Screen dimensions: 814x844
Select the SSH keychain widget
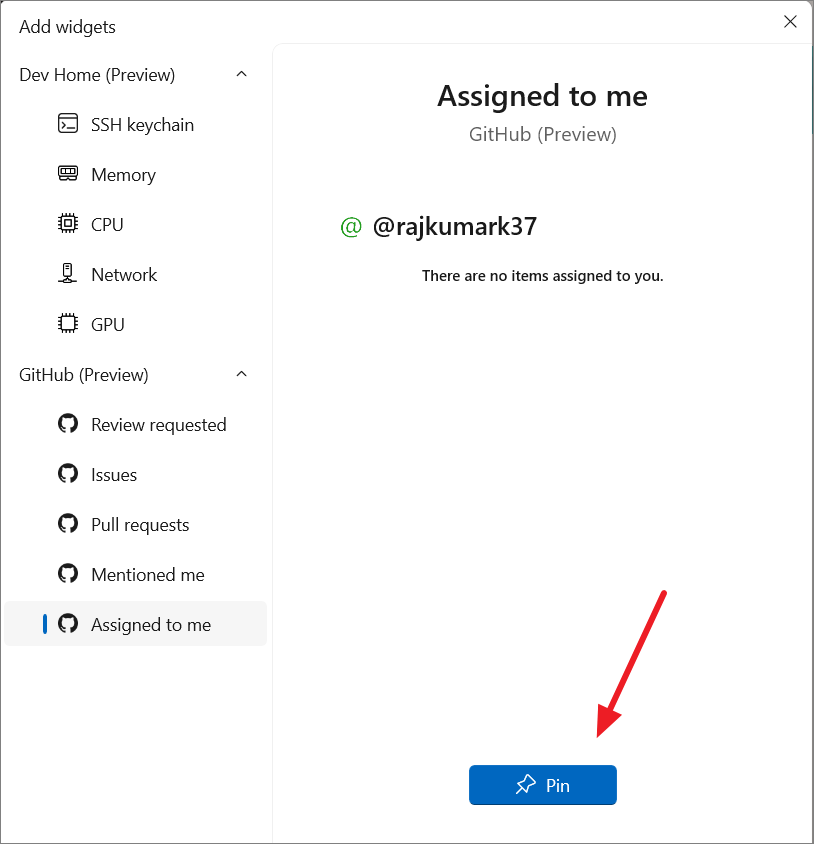tap(136, 124)
